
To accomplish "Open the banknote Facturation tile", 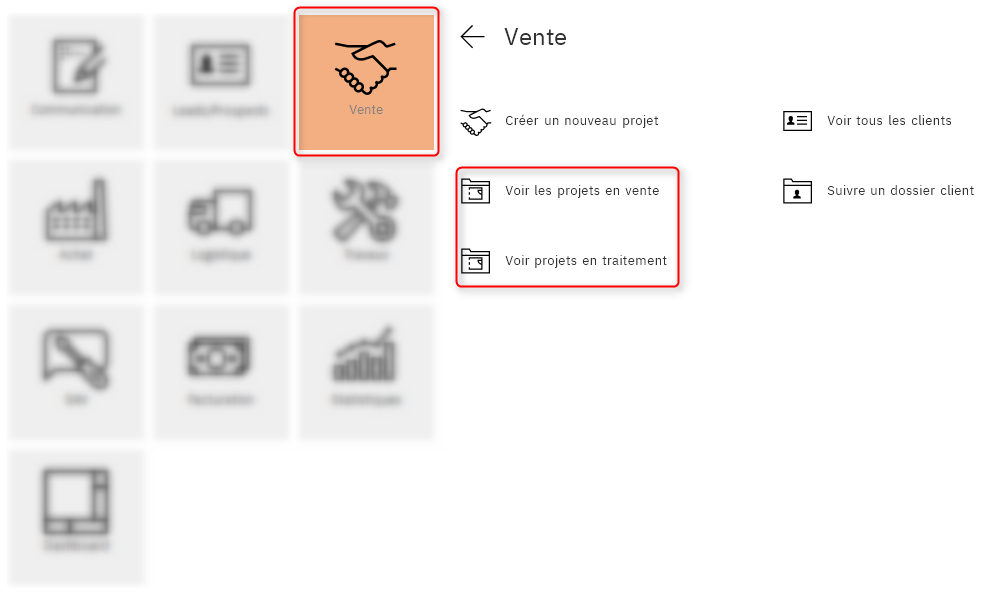I will 221,372.
